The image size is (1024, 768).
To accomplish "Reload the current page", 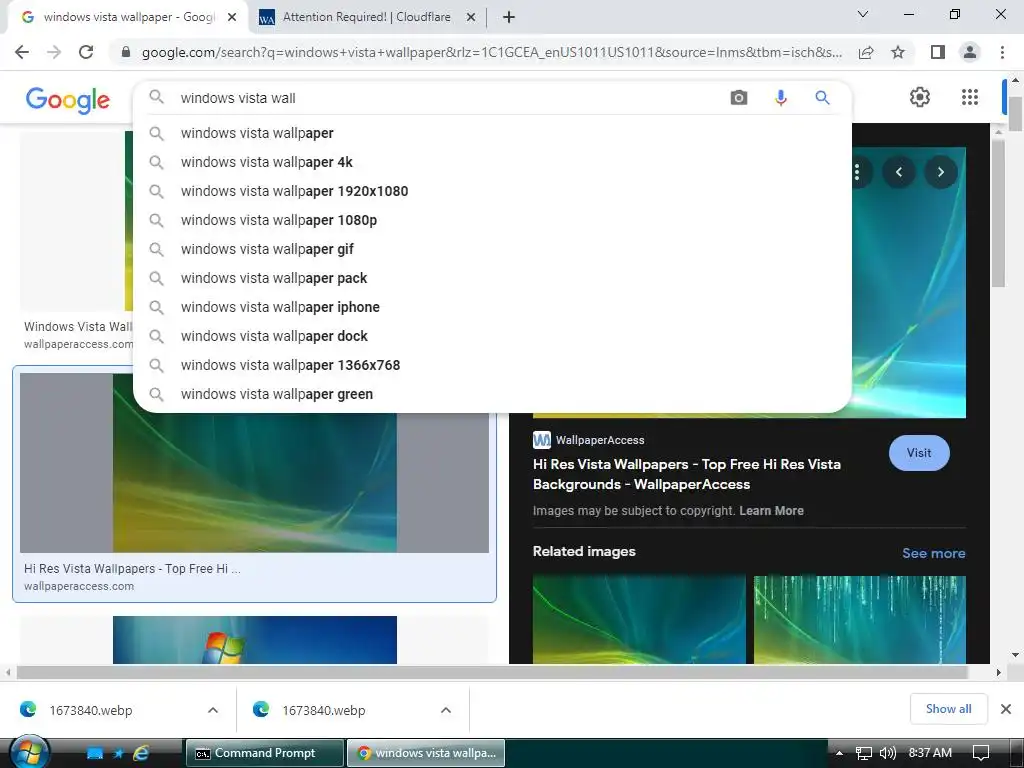I will 86,52.
